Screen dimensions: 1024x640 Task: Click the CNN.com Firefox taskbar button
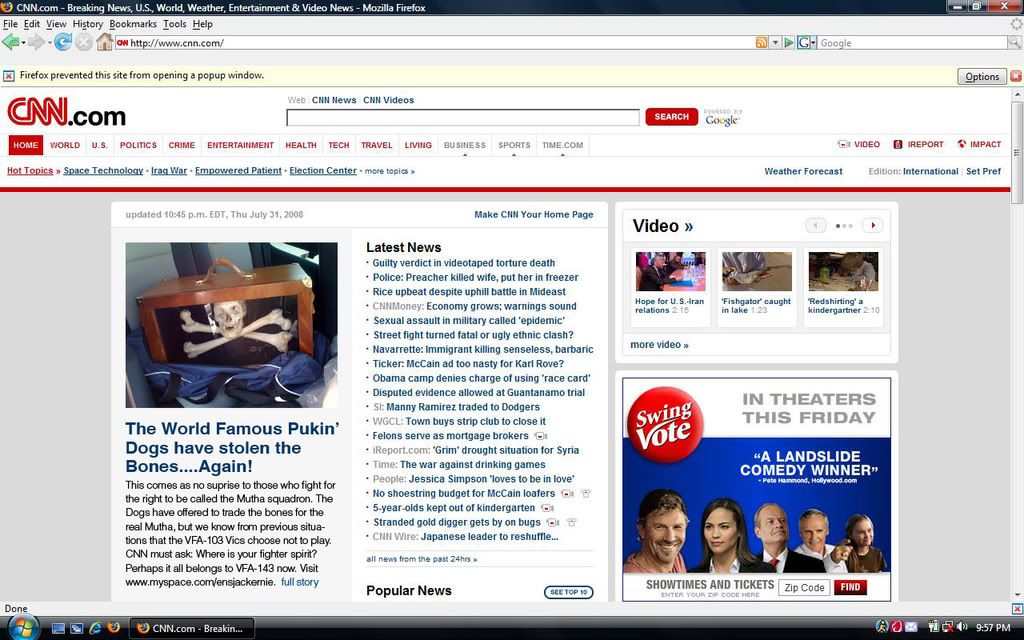point(191,628)
